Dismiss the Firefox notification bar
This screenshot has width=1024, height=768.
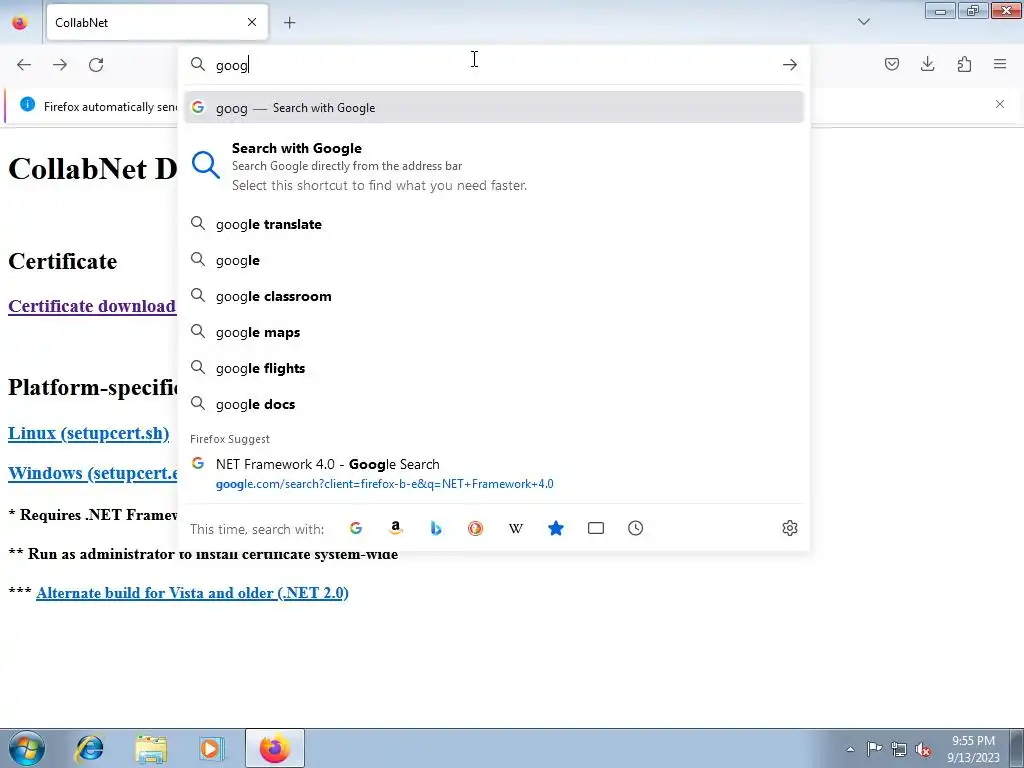tap(1000, 104)
